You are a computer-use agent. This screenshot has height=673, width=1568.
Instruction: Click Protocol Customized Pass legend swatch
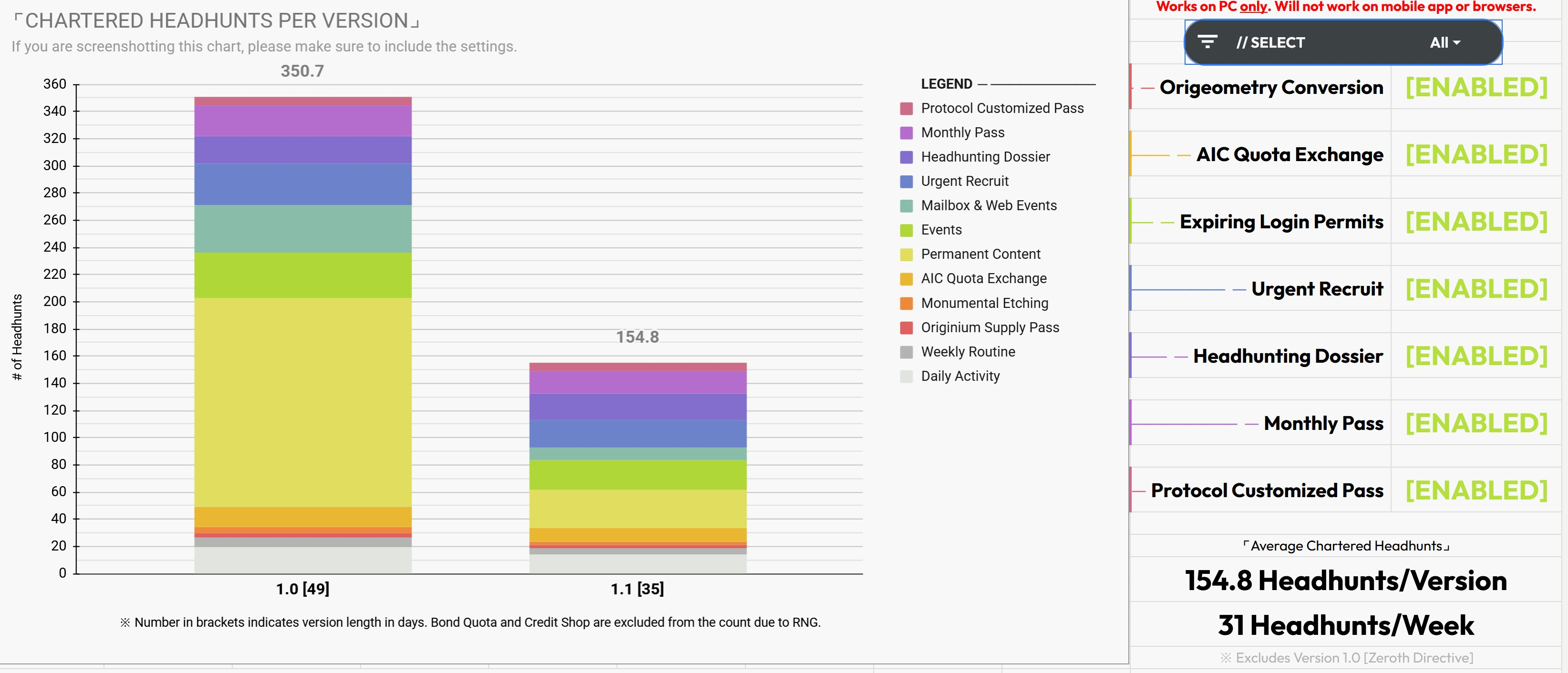(907, 109)
